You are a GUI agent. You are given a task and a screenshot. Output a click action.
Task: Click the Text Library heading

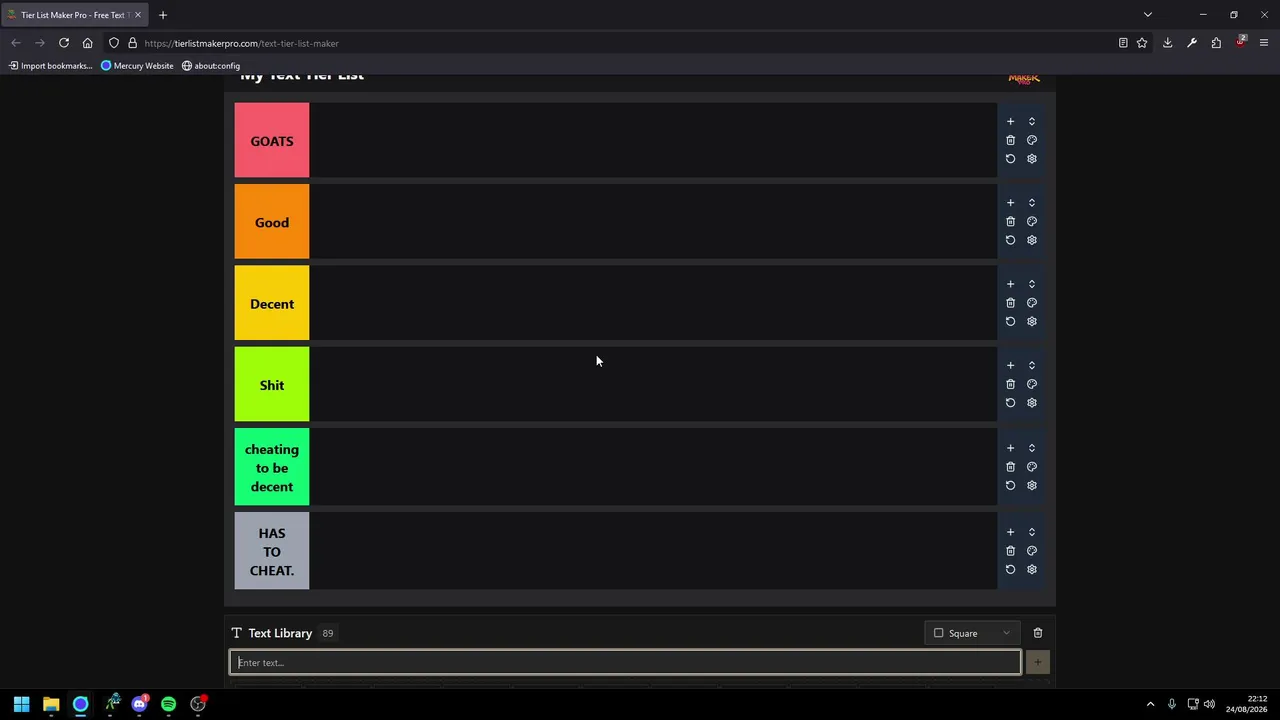point(280,633)
